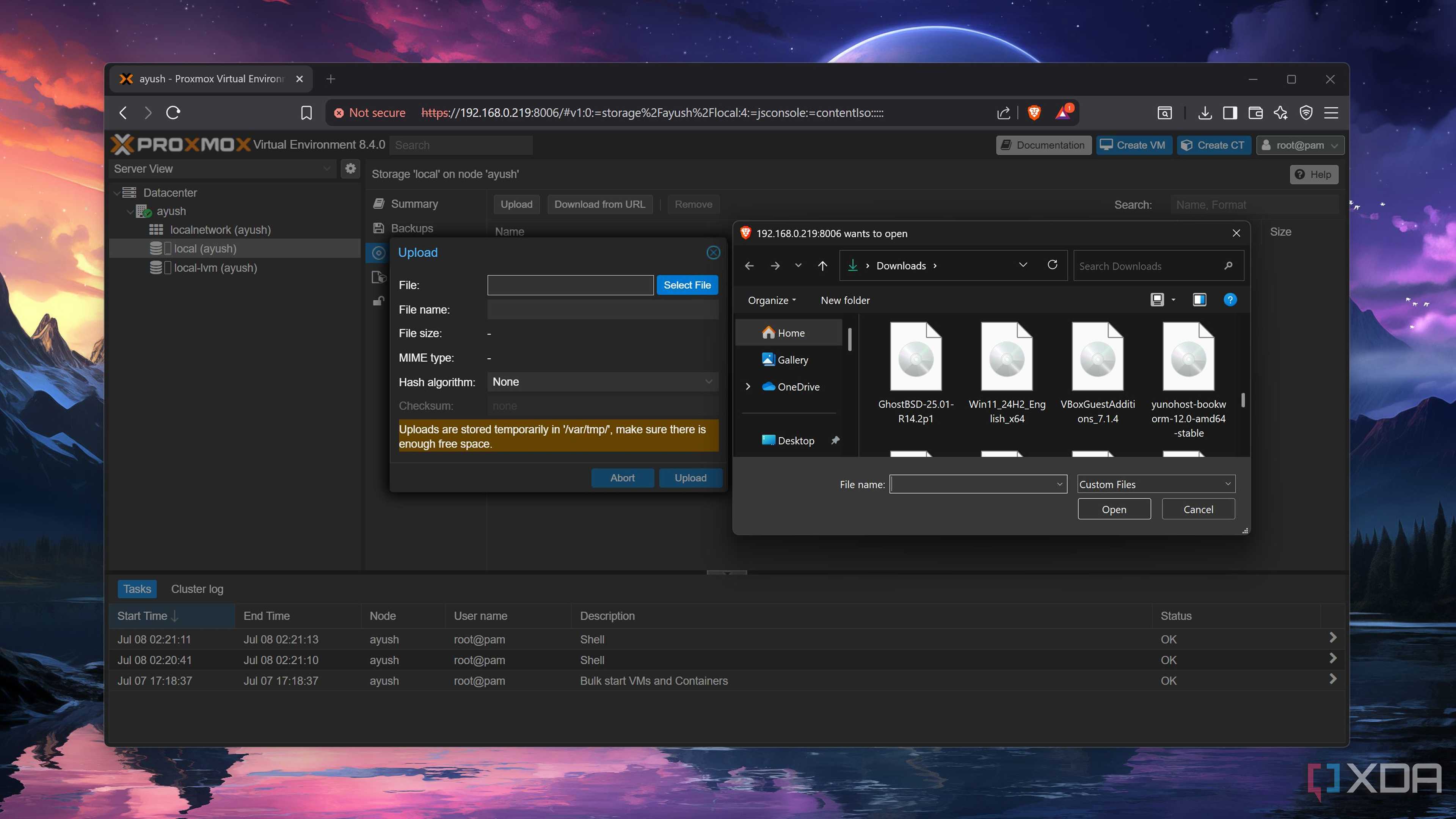Switch to the Cluster log tab

pos(197,589)
